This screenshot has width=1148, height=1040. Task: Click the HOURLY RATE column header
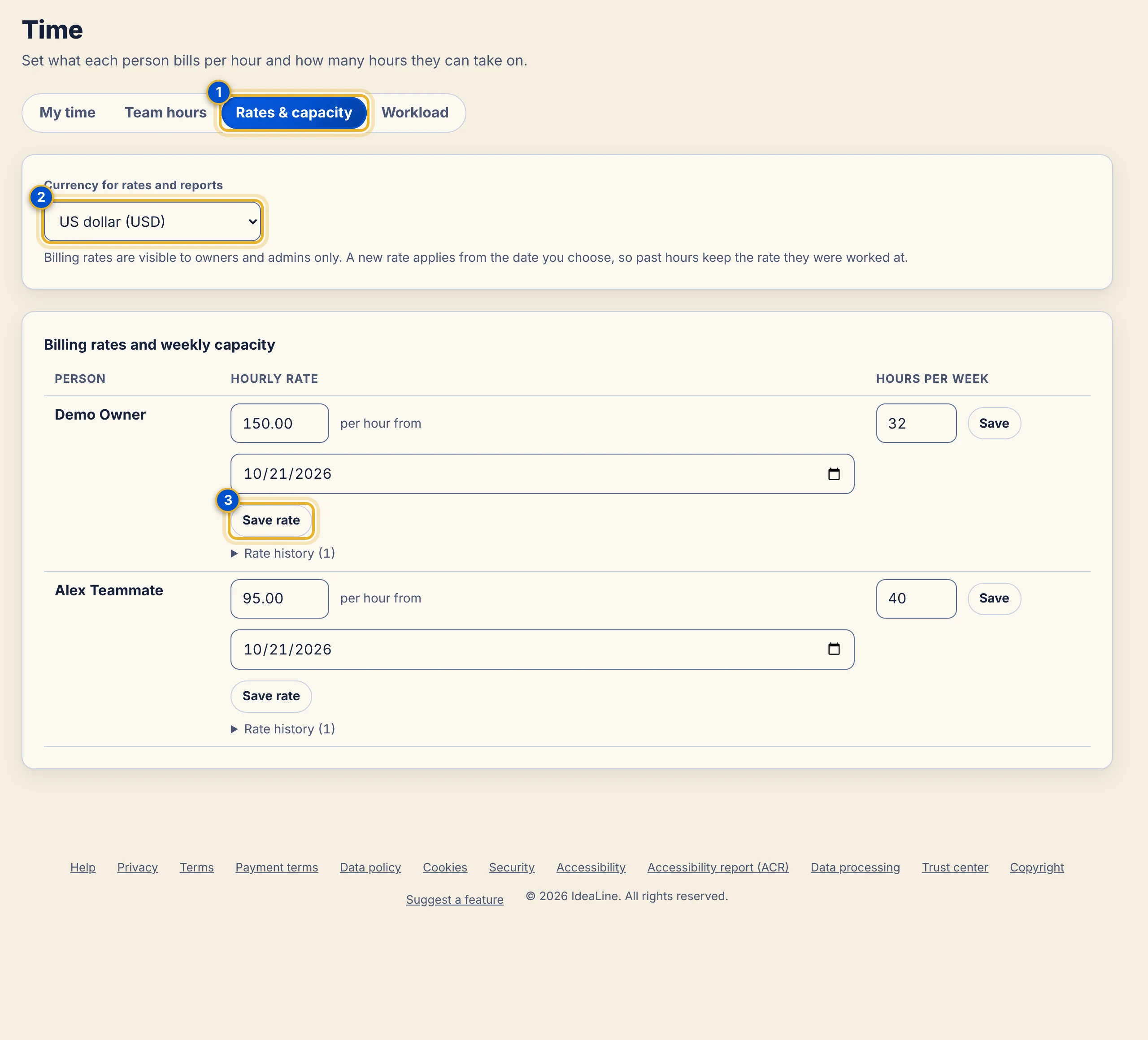(x=274, y=378)
